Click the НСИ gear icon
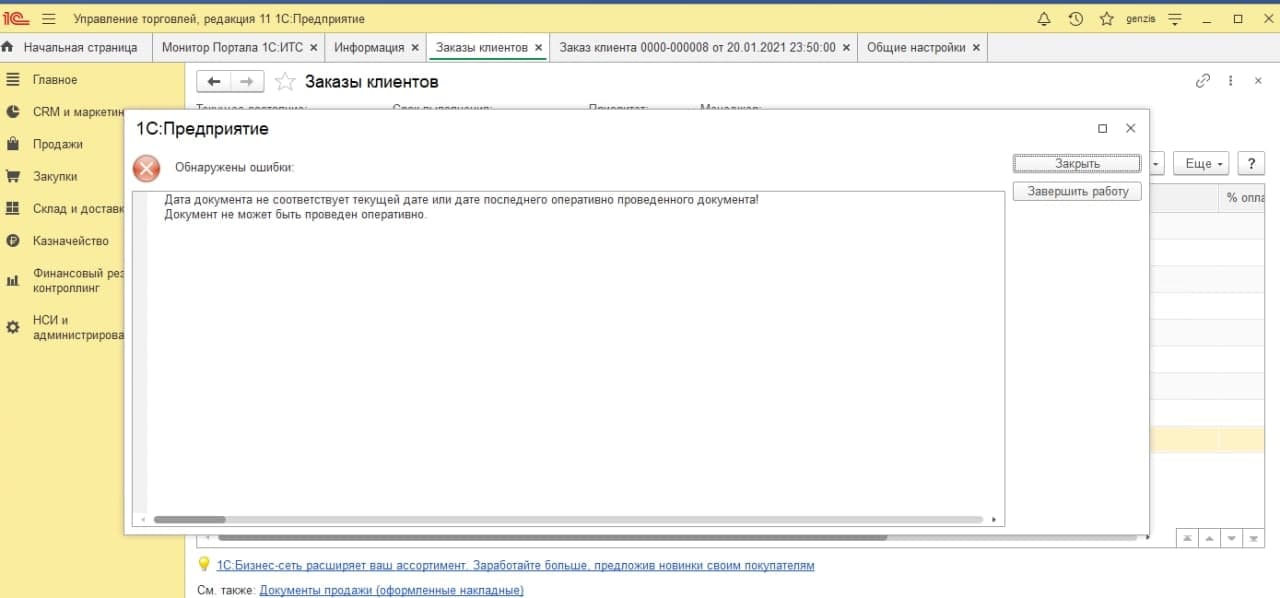This screenshot has height=598, width=1280. coord(13,327)
